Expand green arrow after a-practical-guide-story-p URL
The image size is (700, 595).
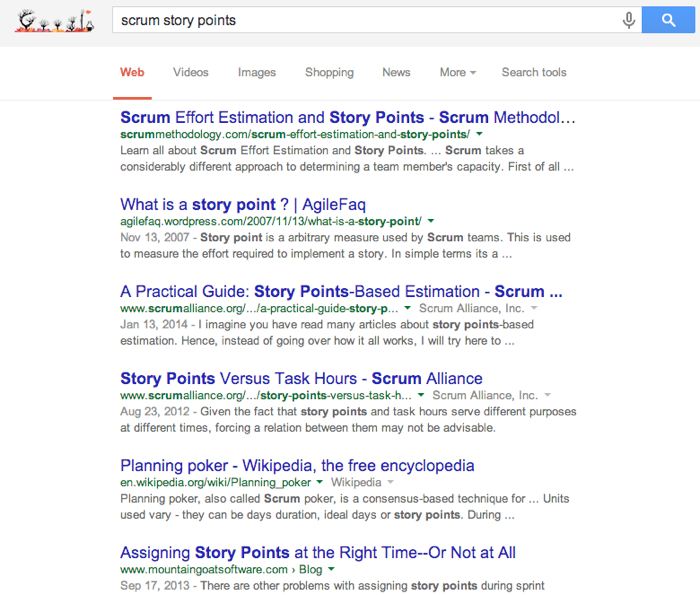(x=407, y=308)
